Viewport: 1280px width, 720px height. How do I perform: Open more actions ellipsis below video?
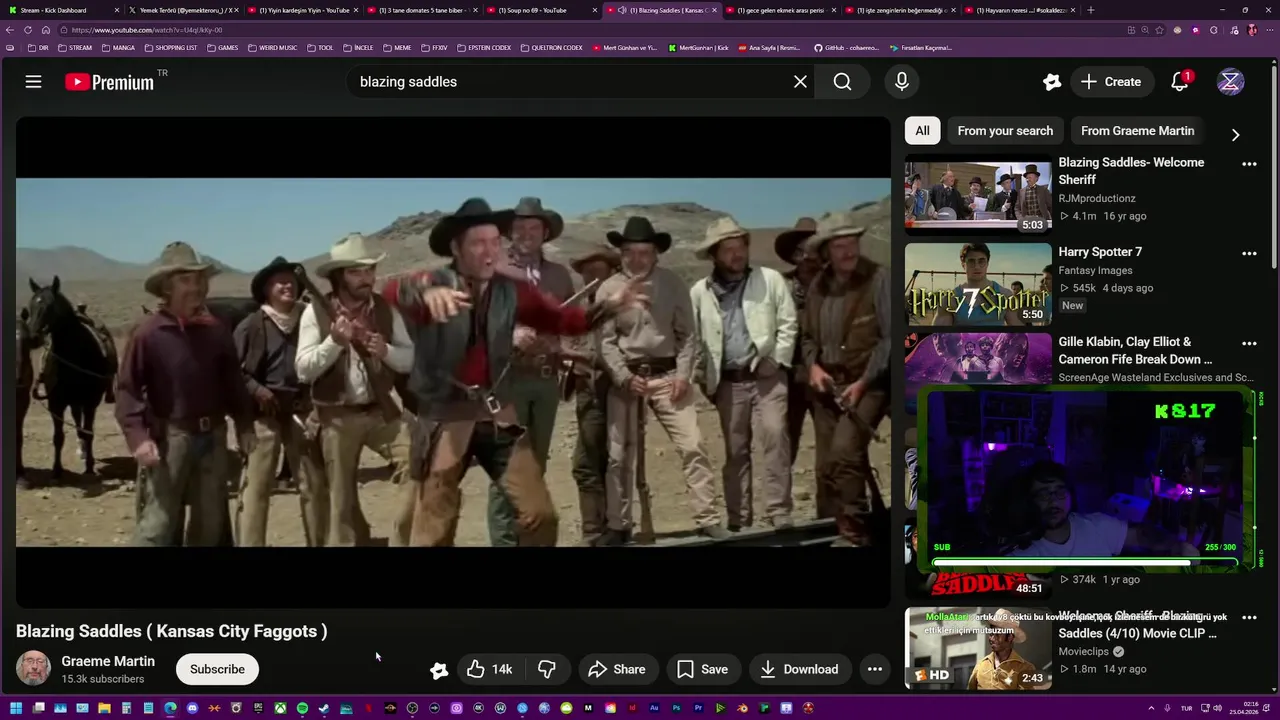tap(874, 669)
